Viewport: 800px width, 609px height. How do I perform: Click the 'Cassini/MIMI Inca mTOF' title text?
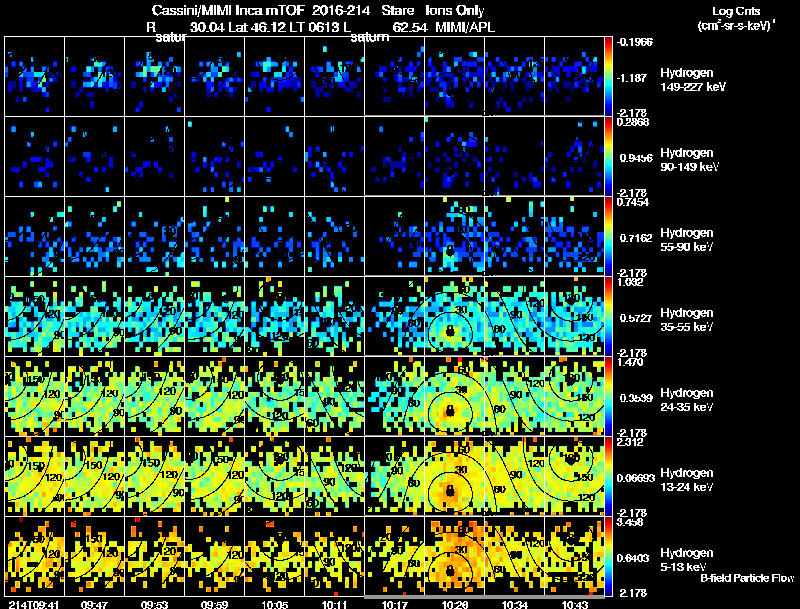pos(228,11)
